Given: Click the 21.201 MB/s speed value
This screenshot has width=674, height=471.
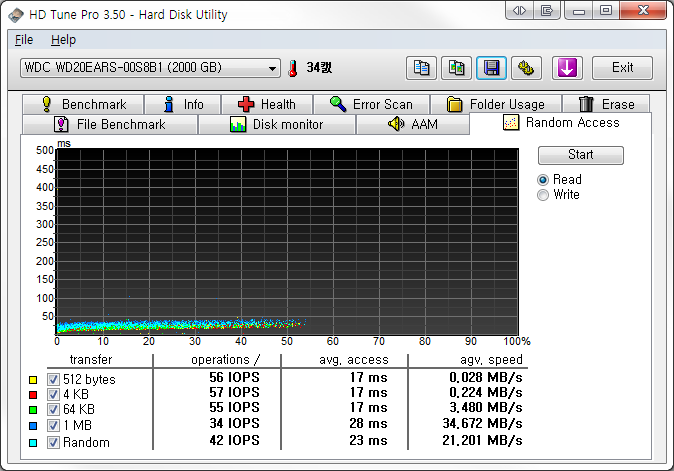Looking at the screenshot, I should point(482,440).
